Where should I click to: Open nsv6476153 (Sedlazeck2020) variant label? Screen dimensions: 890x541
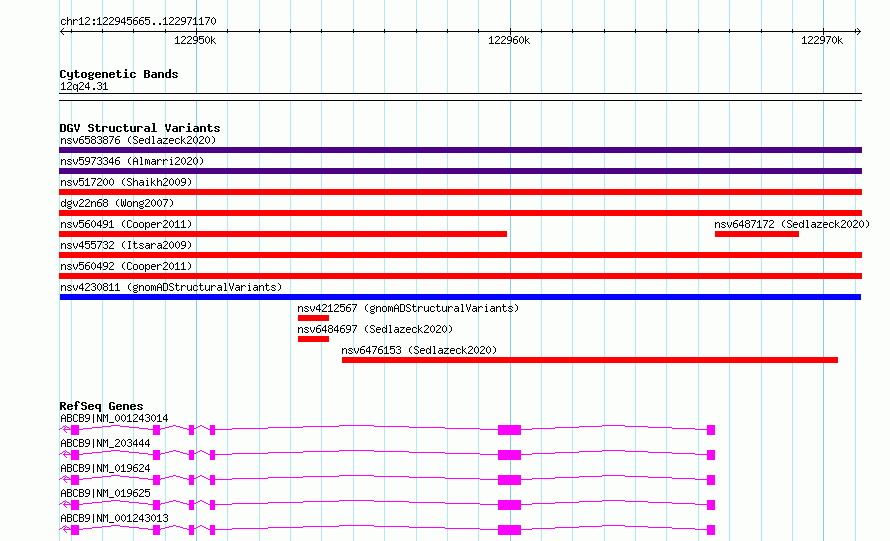click(x=419, y=350)
